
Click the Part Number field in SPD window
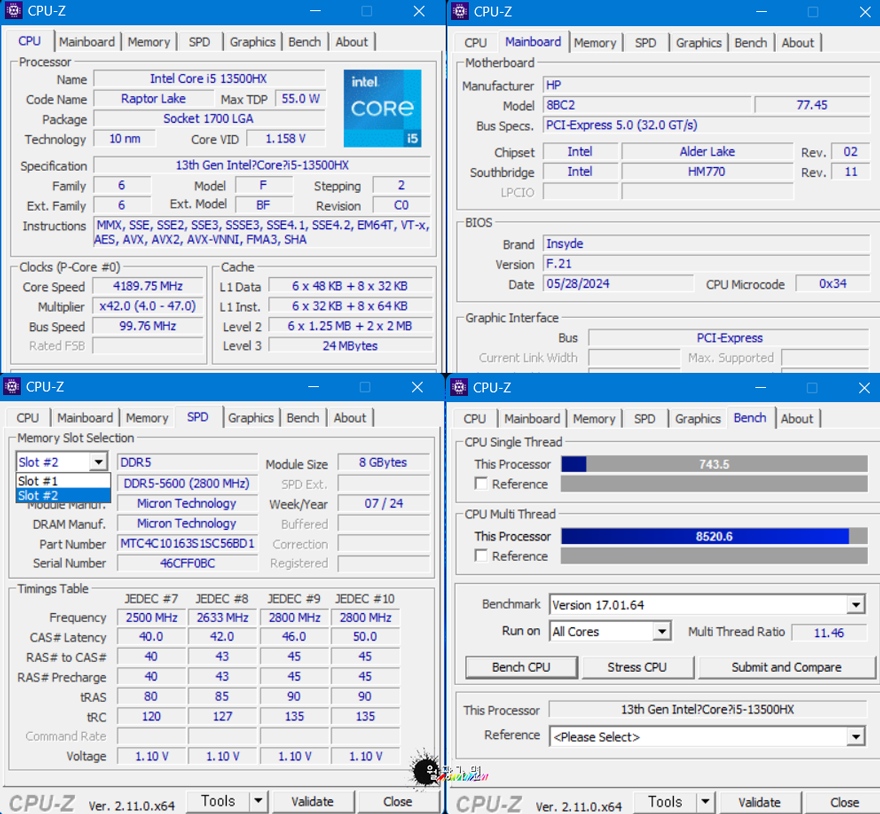[x=187, y=544]
